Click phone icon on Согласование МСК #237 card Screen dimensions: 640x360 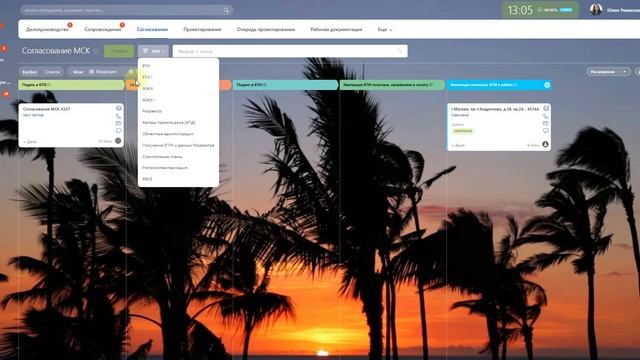point(118,116)
